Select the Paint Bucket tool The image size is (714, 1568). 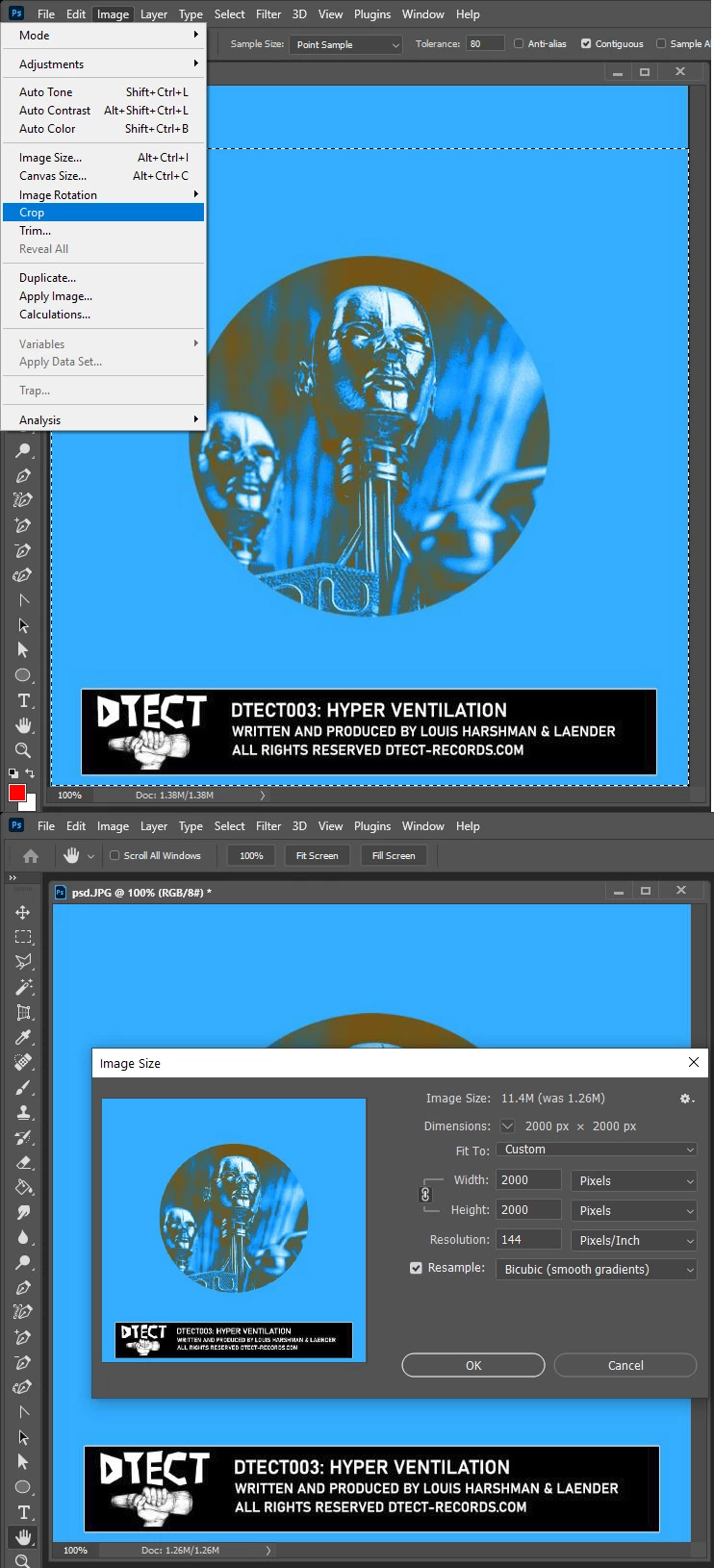[x=23, y=1187]
